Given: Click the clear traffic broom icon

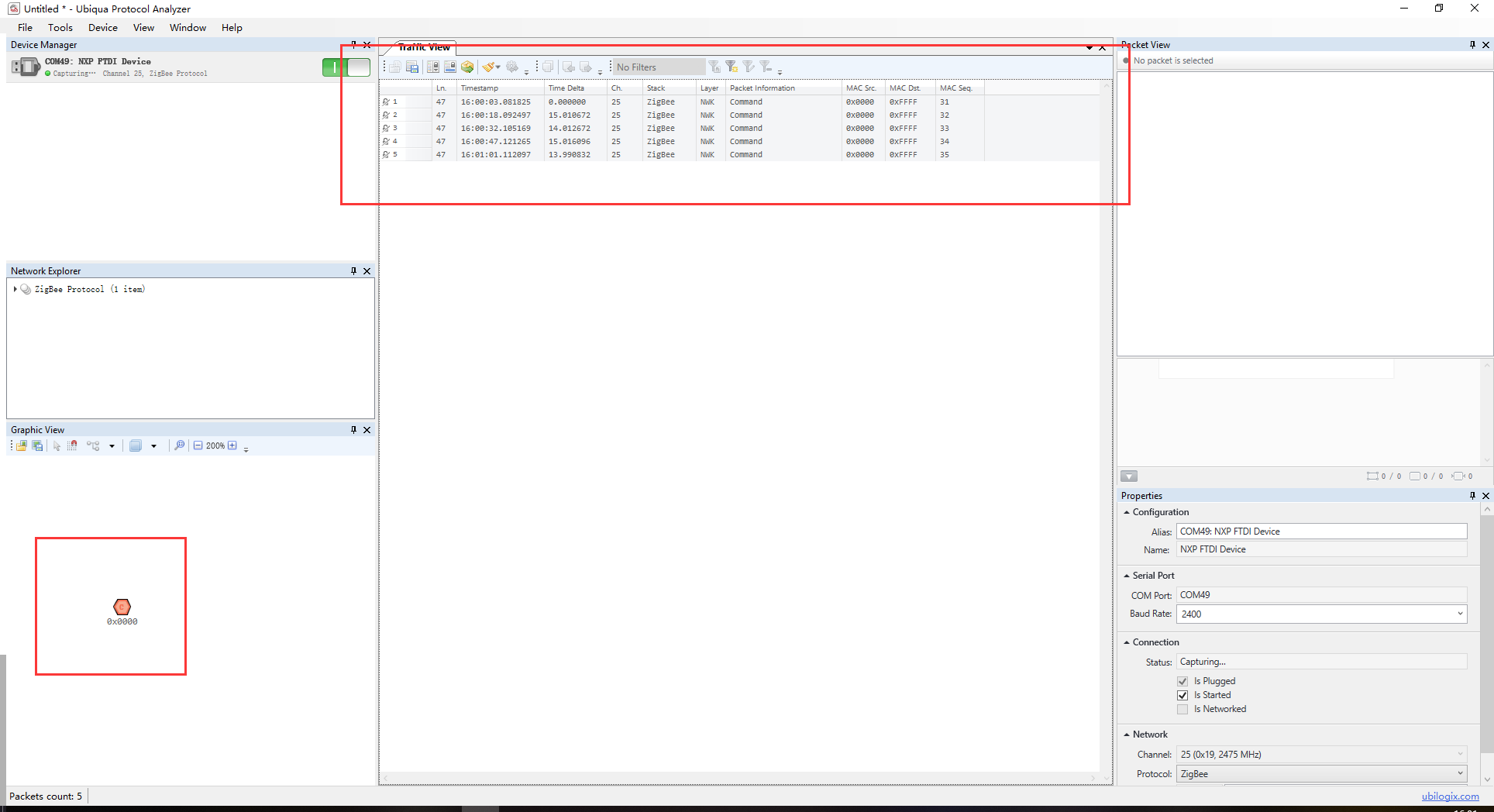Looking at the screenshot, I should tap(488, 67).
